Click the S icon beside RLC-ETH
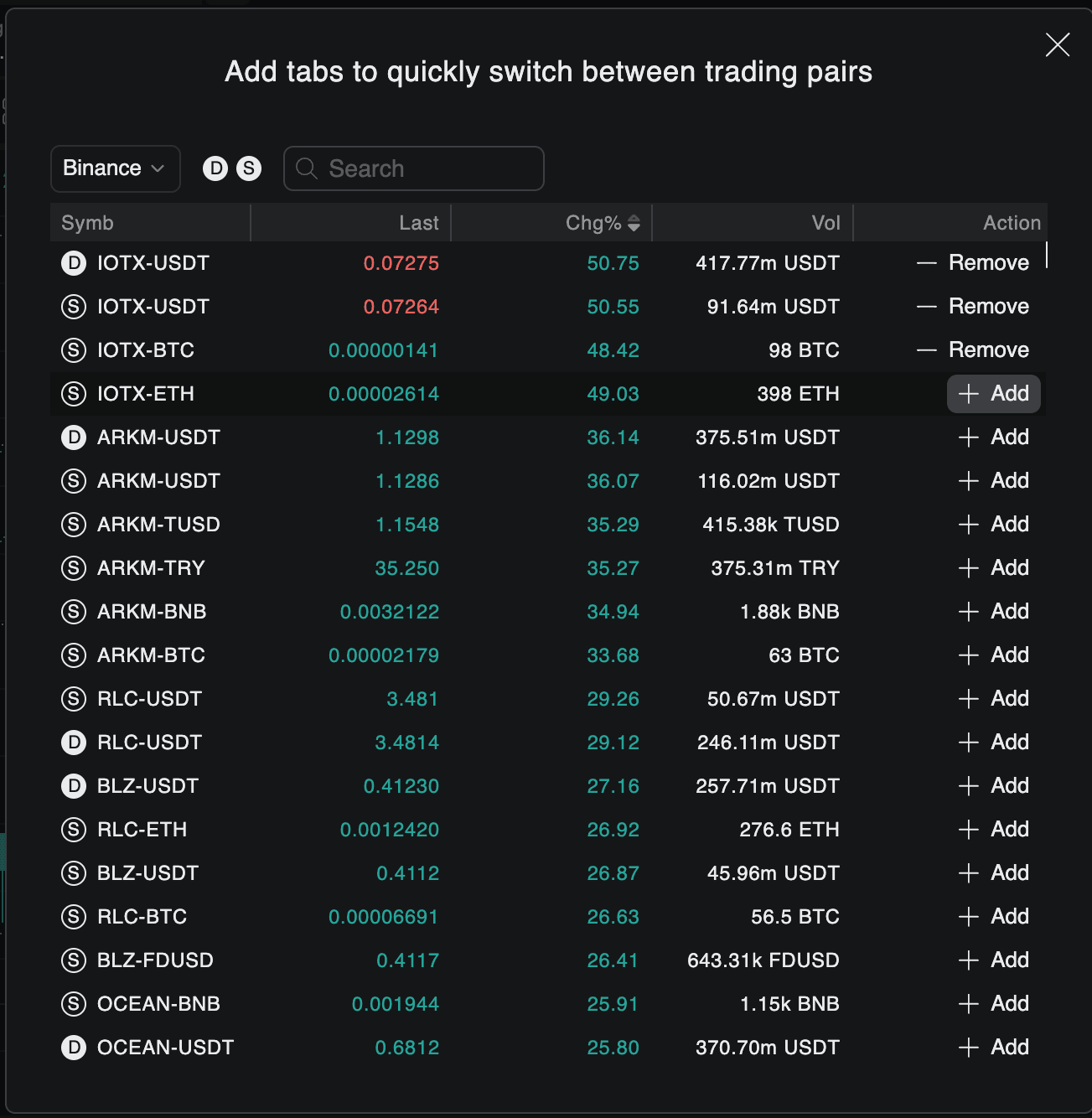1092x1118 pixels. [x=74, y=830]
